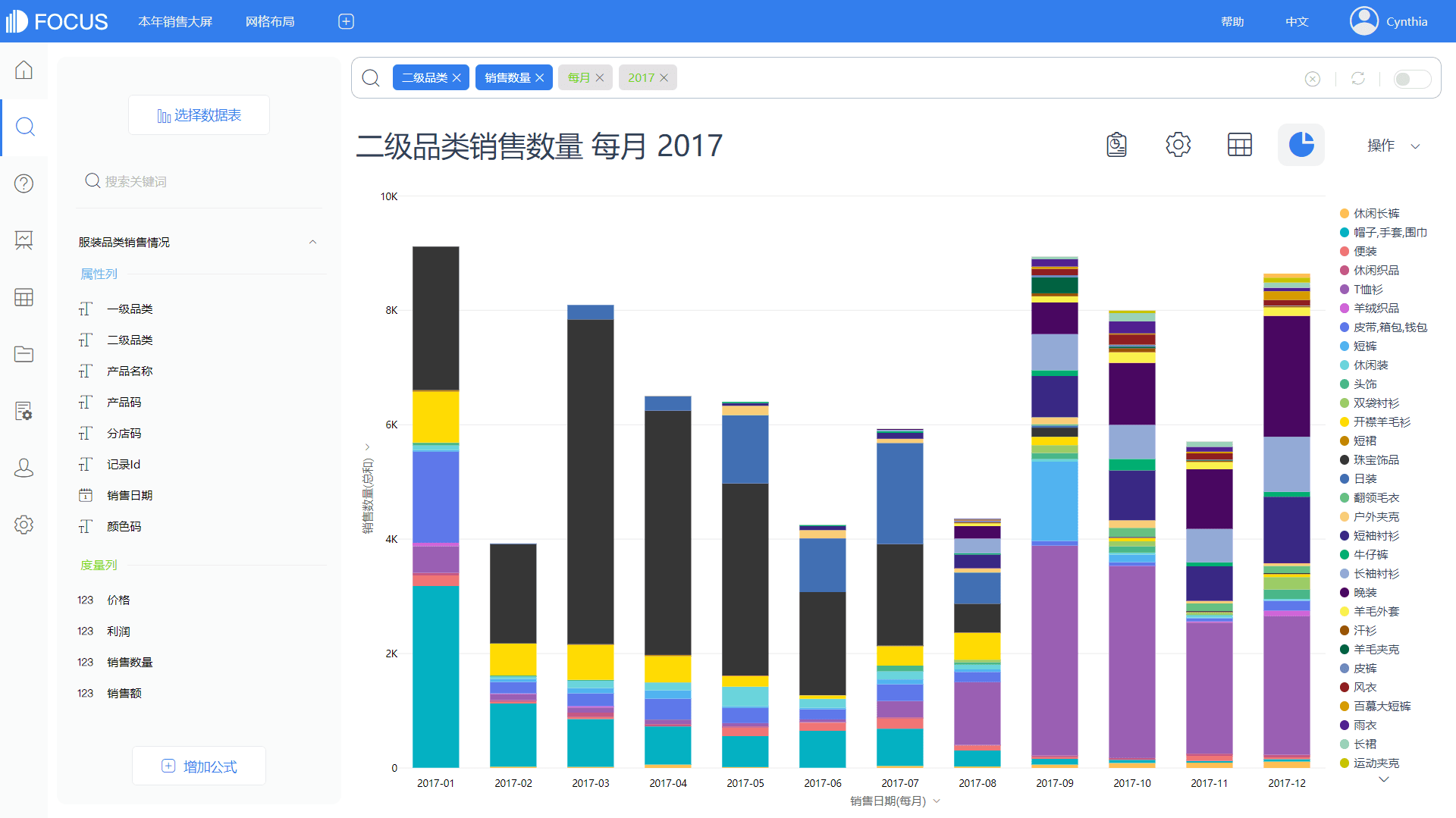This screenshot has width=1456, height=818.
Task: Click the 选择数据表 button
Action: pos(199,115)
